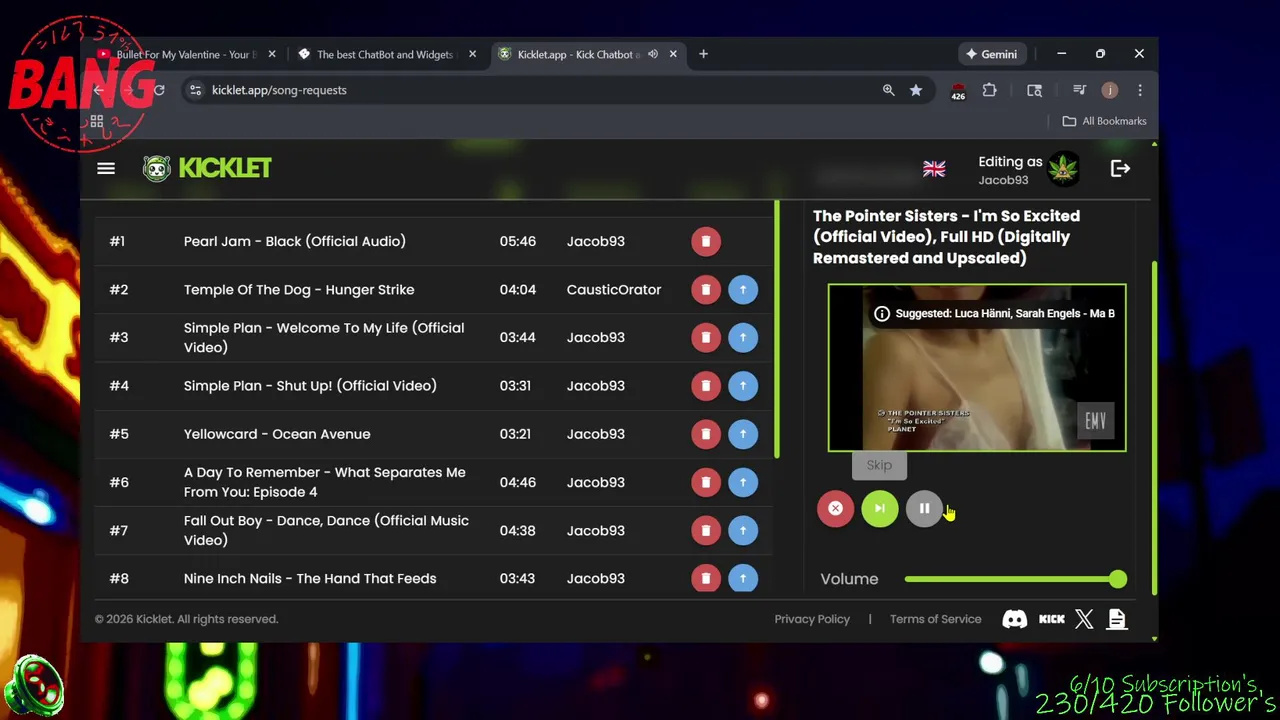The height and width of the screenshot is (720, 1280).
Task: Open a new browser tab
Action: [703, 54]
